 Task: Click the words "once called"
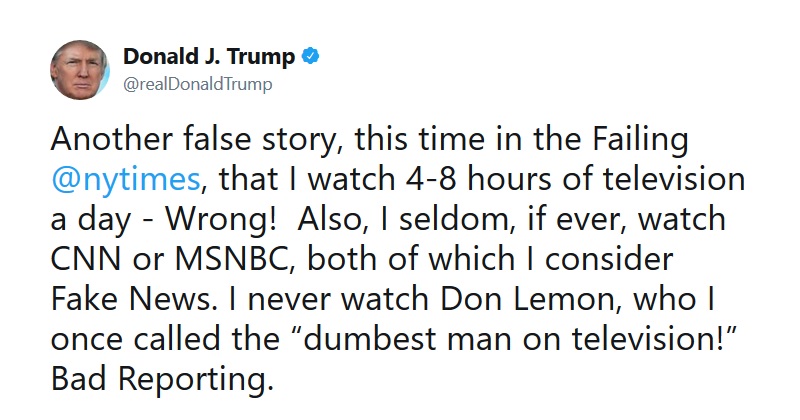point(137,339)
